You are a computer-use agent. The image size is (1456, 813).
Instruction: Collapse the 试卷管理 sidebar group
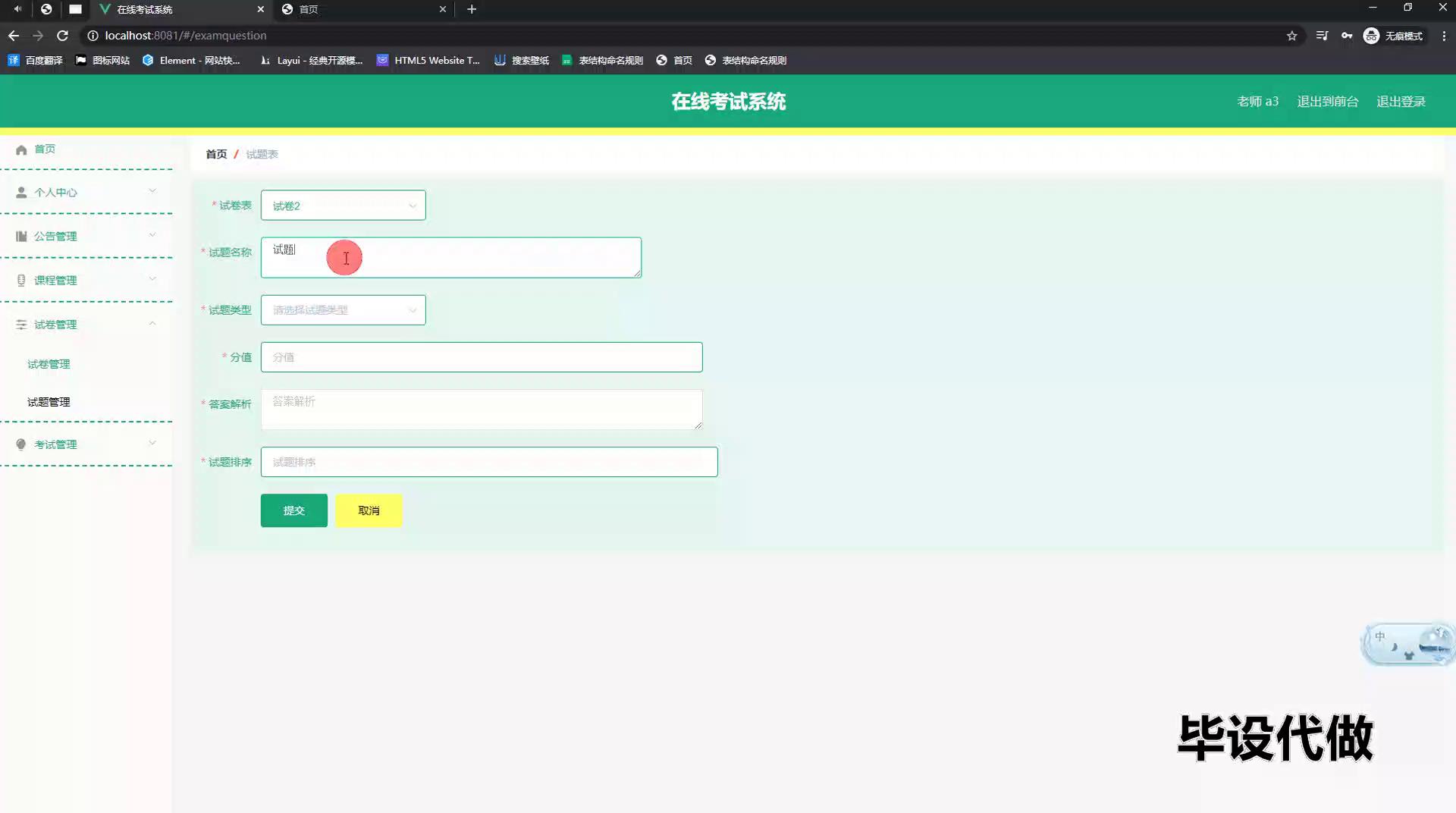pyautogui.click(x=86, y=325)
